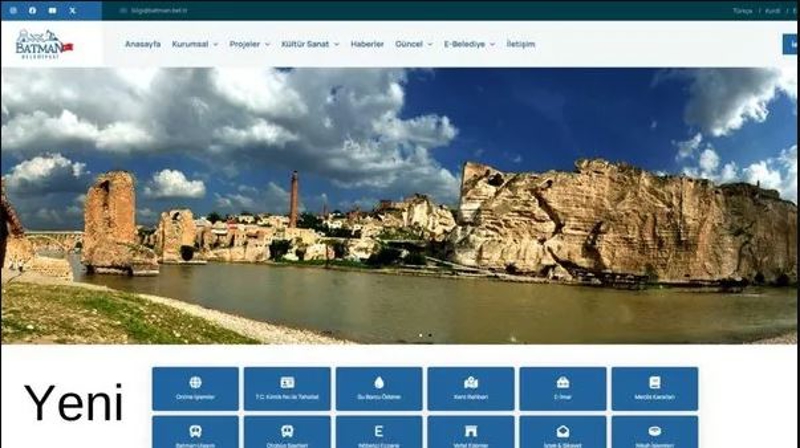The height and width of the screenshot is (448, 800).
Task: Expand the Projeler dropdown menu
Action: tap(249, 44)
